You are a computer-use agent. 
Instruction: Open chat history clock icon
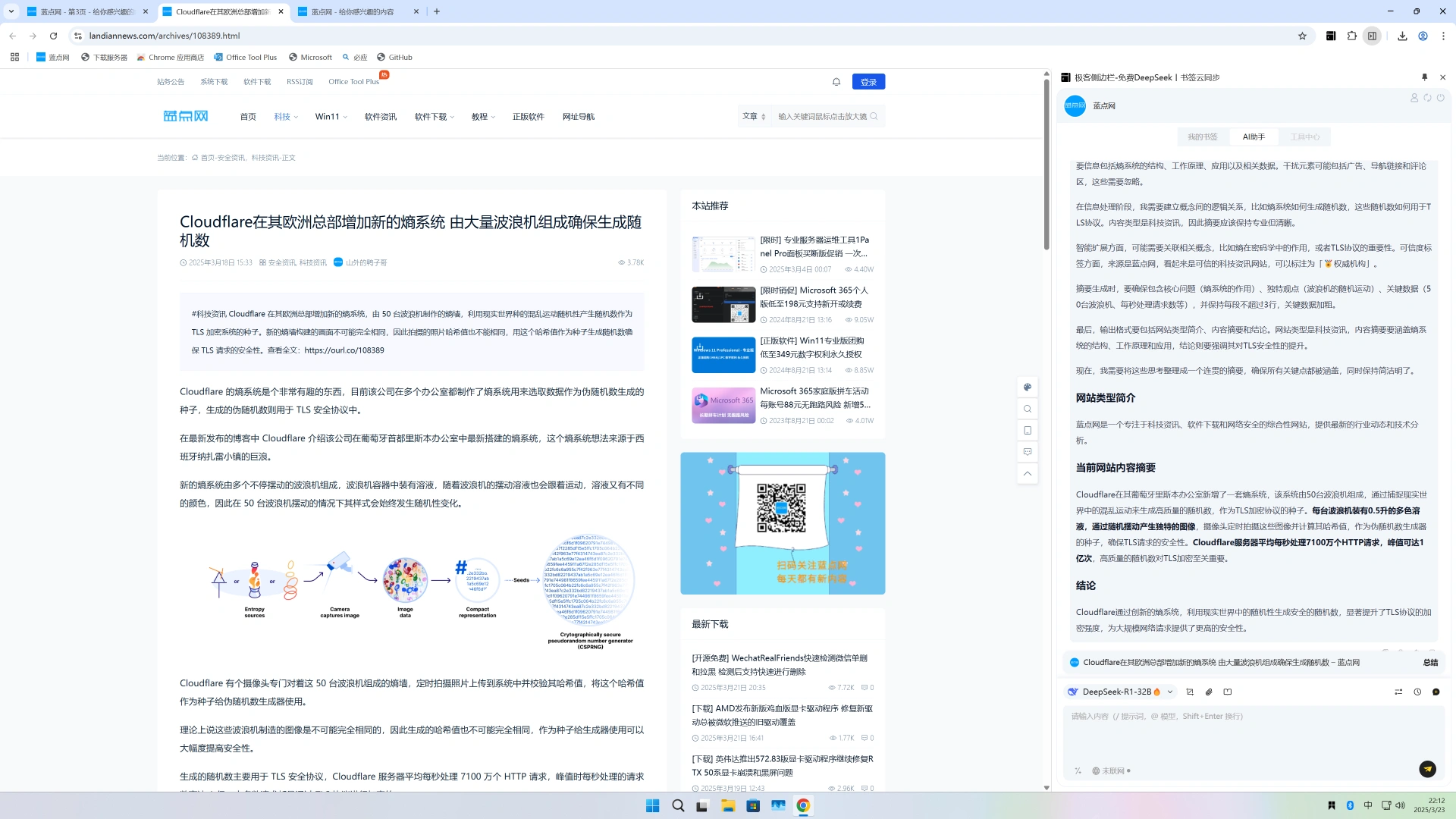[1417, 692]
